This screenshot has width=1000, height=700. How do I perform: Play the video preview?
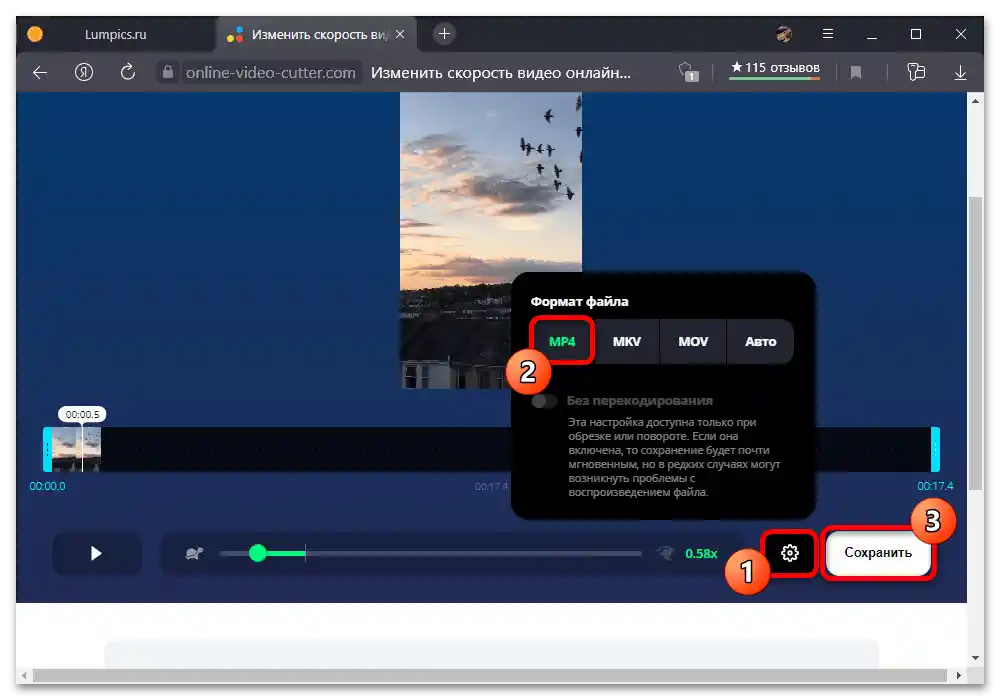pos(96,553)
